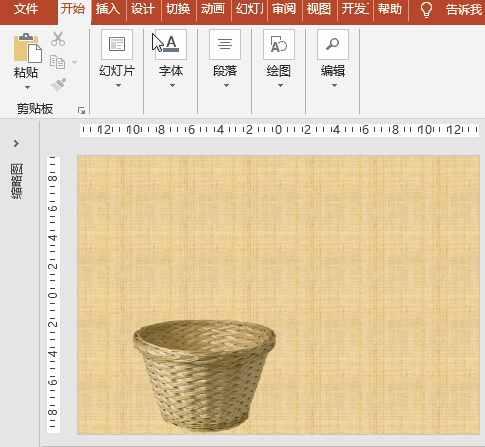Click the 编辑 label
Screen dimensions: 485x447
pos(333,71)
